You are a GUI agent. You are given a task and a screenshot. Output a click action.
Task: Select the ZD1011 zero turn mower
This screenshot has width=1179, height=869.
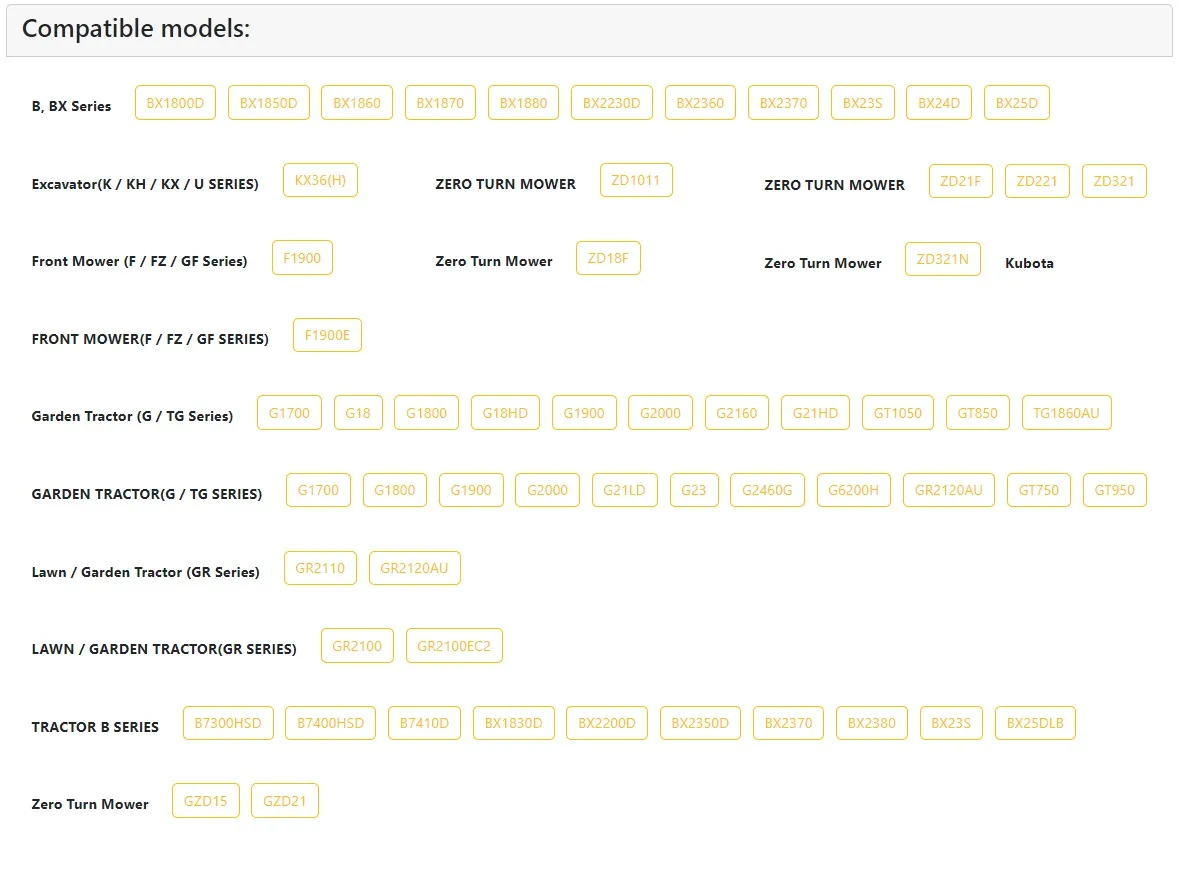[x=635, y=180]
